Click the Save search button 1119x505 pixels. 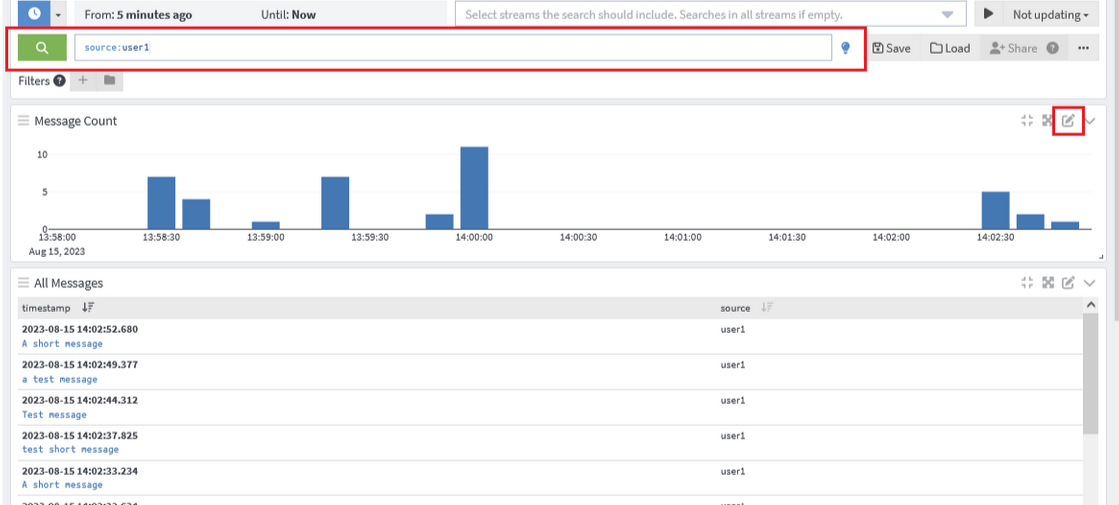[x=891, y=48]
